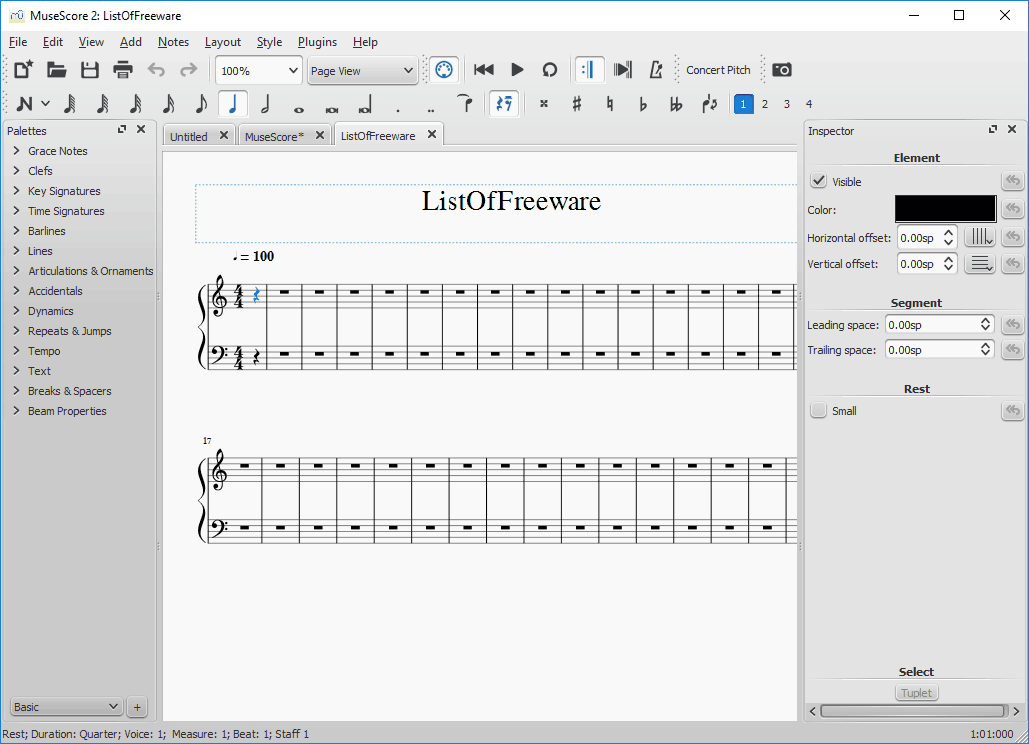Apply a double sharp accidental
Viewport: 1029px width, 744px height.
543,104
